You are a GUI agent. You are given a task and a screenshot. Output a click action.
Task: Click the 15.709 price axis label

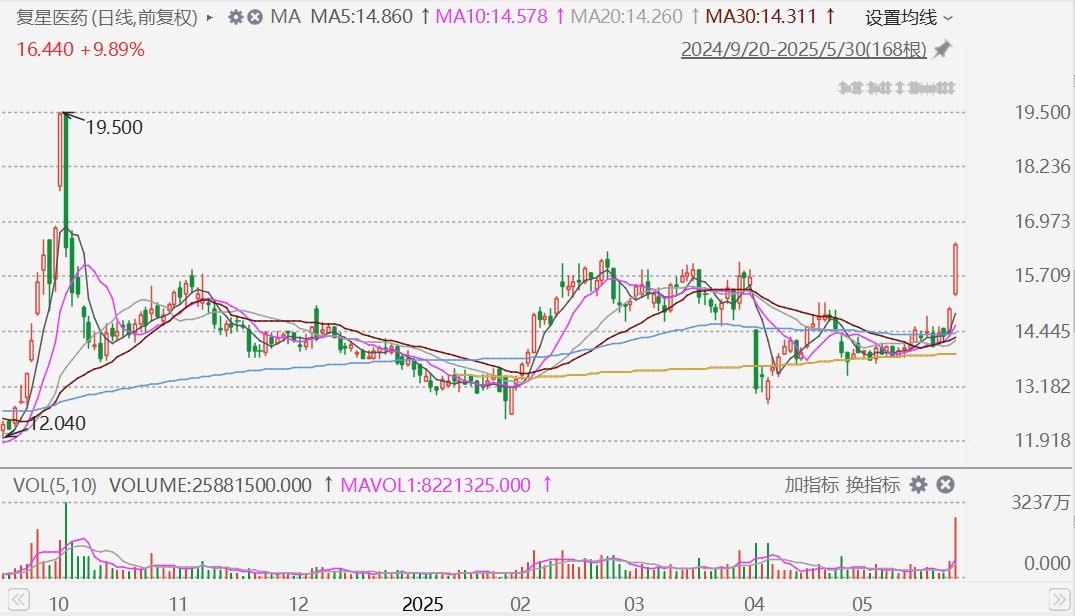(x=1042, y=275)
